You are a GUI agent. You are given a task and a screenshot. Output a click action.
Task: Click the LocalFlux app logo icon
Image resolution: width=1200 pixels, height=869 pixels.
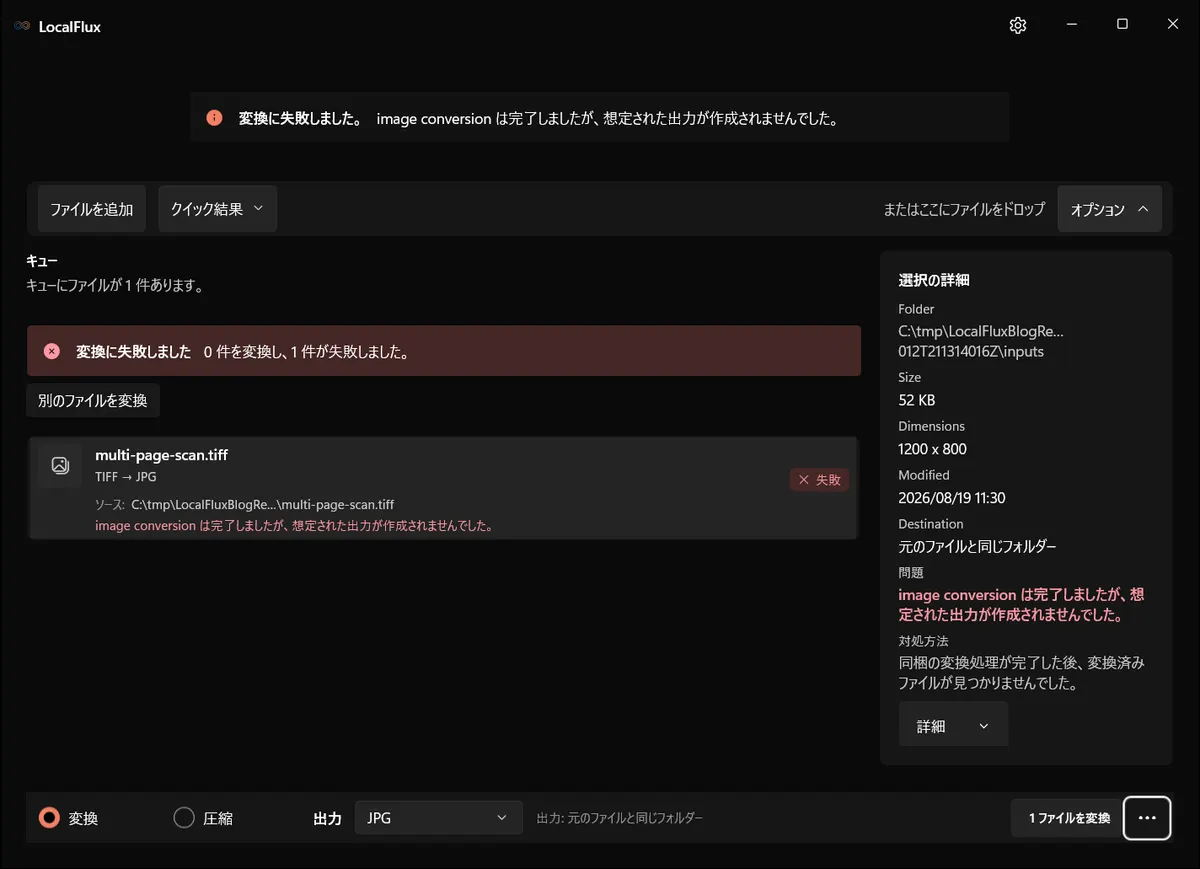click(x=22, y=27)
